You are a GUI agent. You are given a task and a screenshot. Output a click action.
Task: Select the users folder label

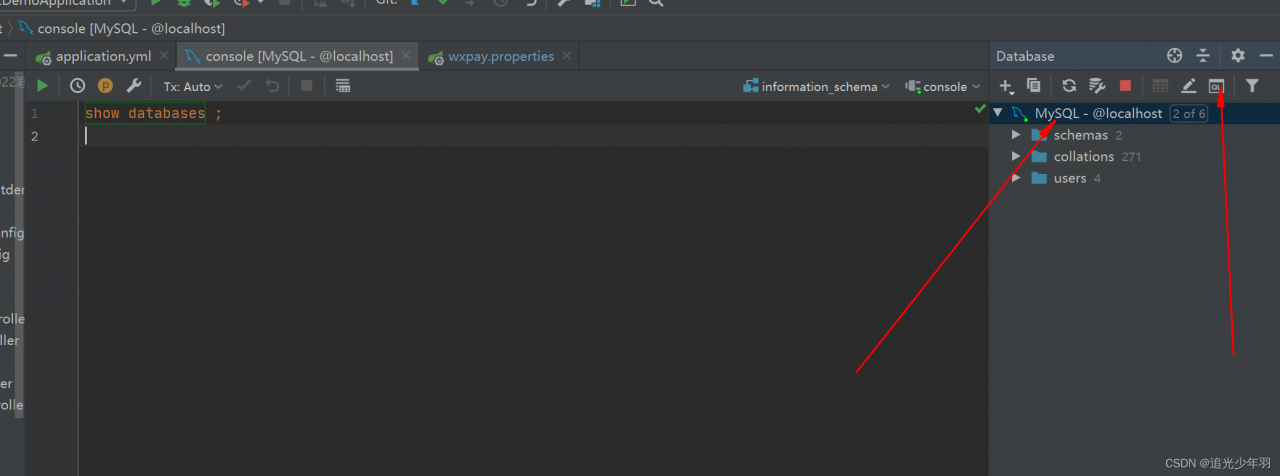click(x=1069, y=178)
